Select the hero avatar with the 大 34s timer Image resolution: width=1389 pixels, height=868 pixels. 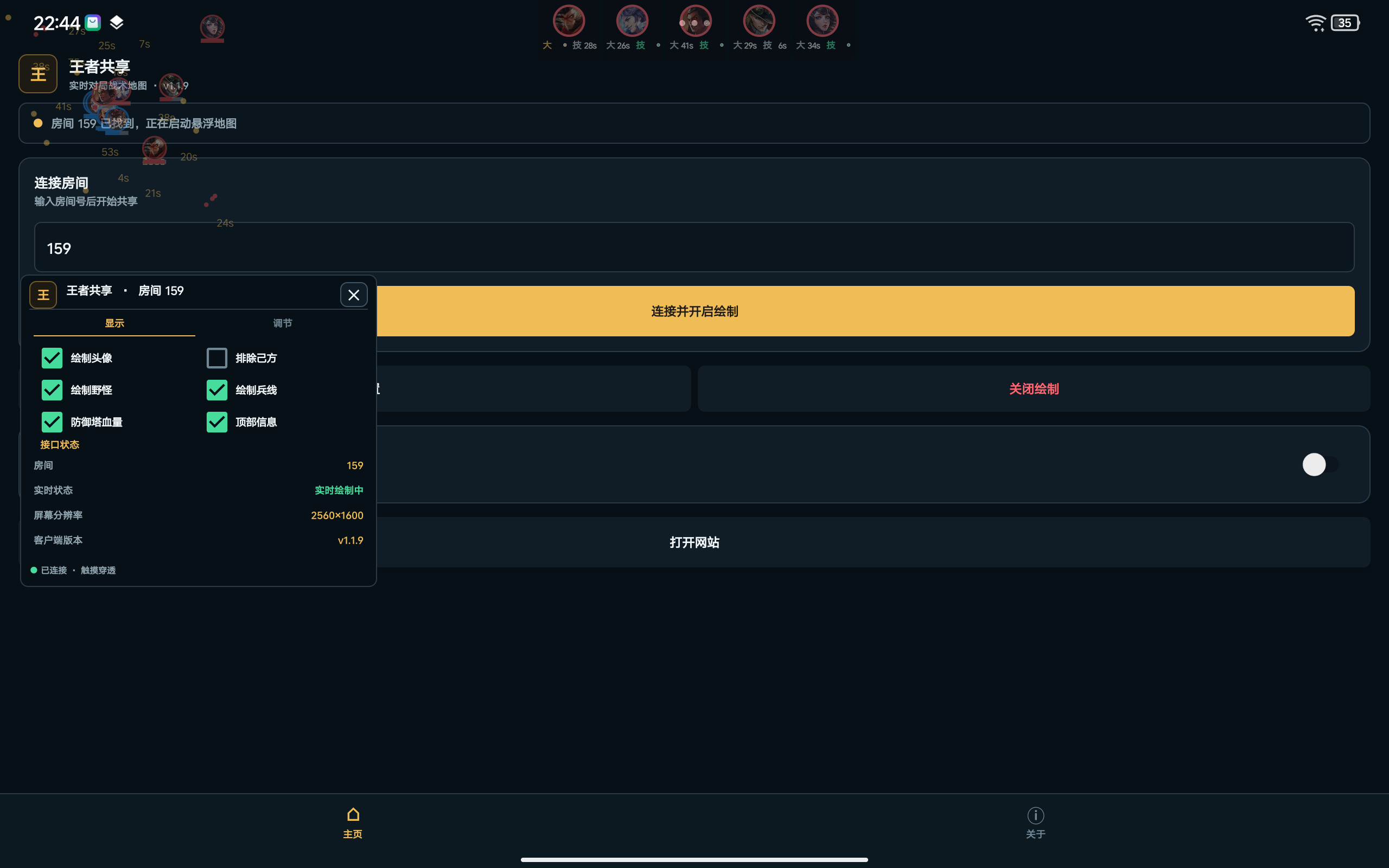click(822, 21)
